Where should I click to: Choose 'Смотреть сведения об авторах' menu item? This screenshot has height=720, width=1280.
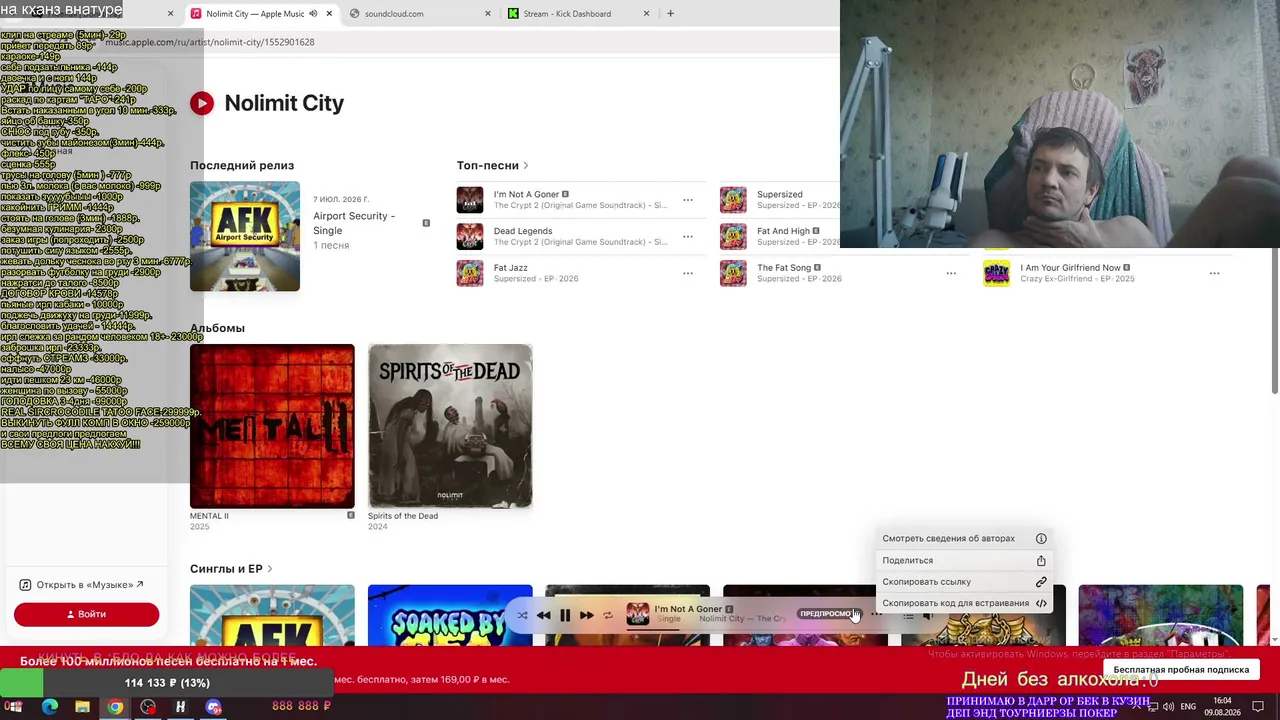964,538
